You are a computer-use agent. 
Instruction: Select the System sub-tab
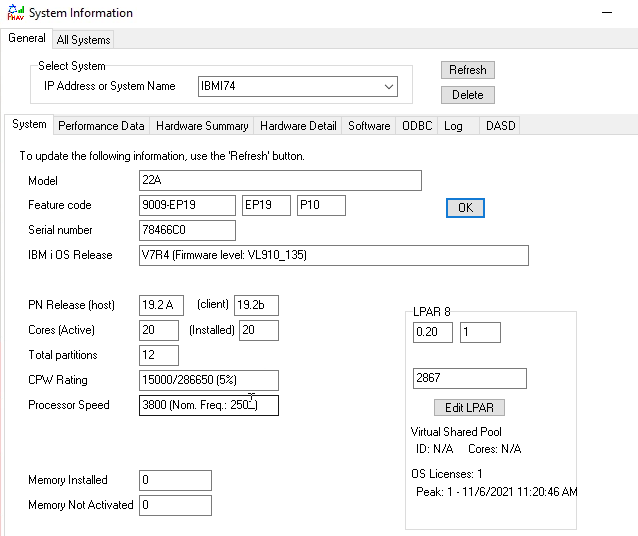[29, 124]
